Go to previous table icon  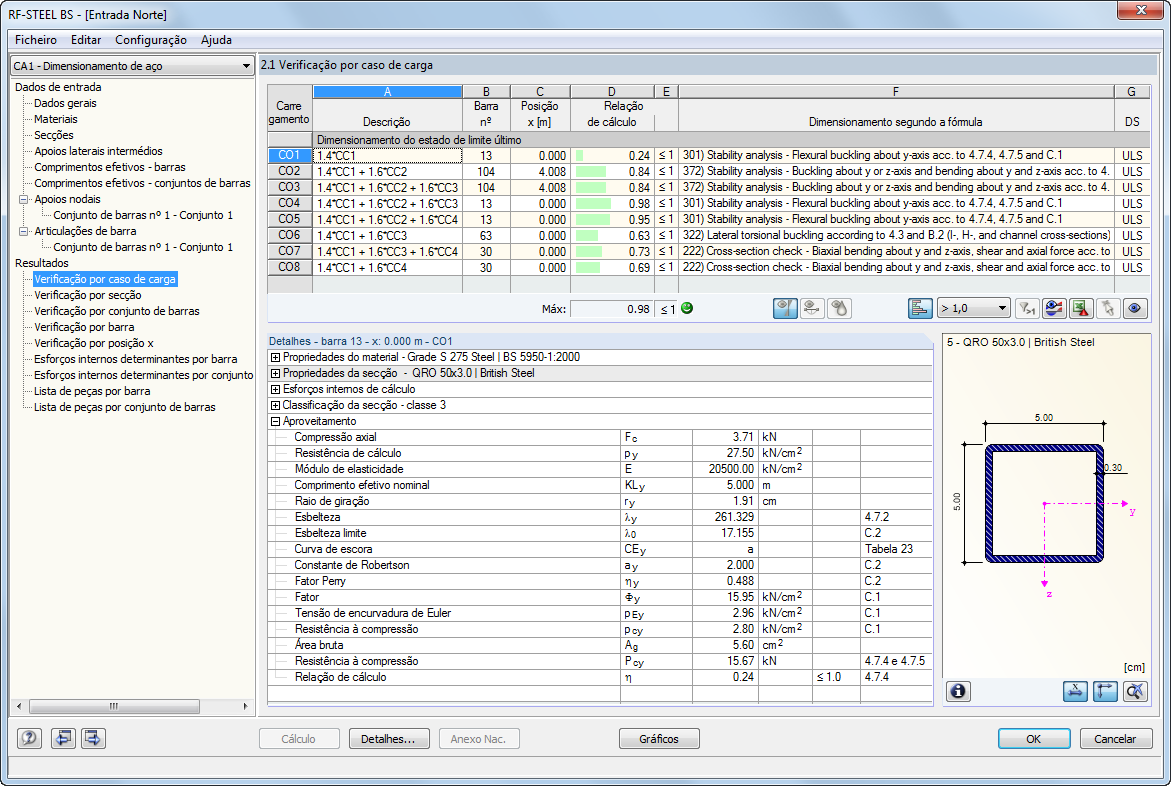63,738
